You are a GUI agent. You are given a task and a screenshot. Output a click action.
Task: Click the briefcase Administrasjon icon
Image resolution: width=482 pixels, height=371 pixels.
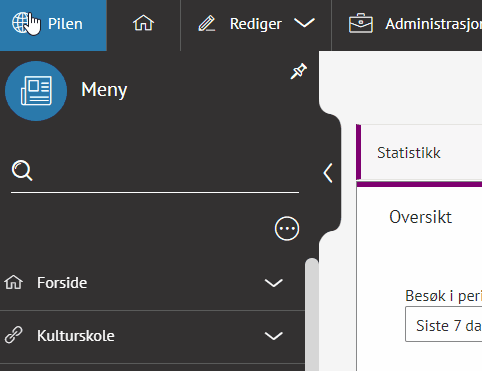[361, 23]
